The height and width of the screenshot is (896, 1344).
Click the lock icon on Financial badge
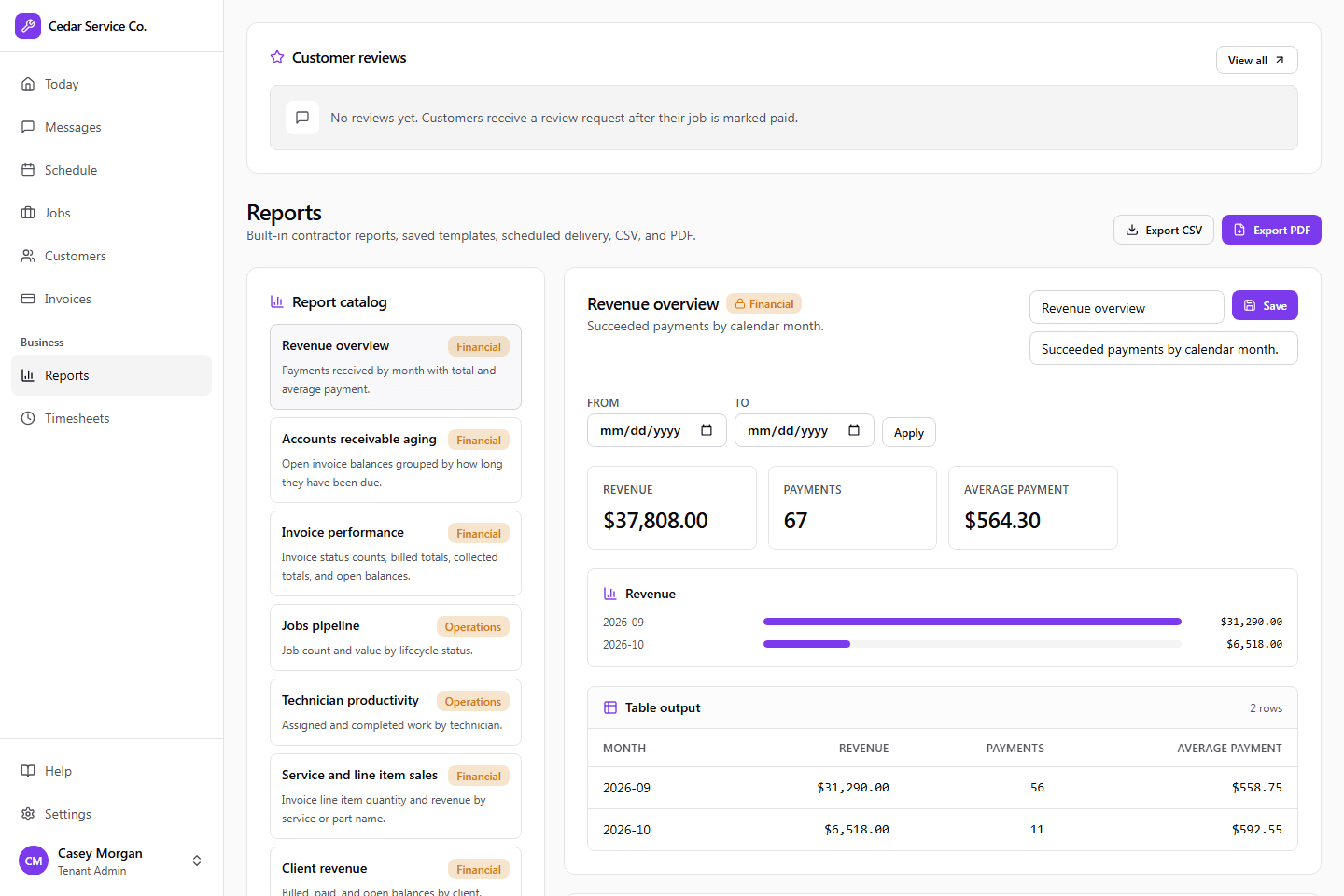pos(740,303)
